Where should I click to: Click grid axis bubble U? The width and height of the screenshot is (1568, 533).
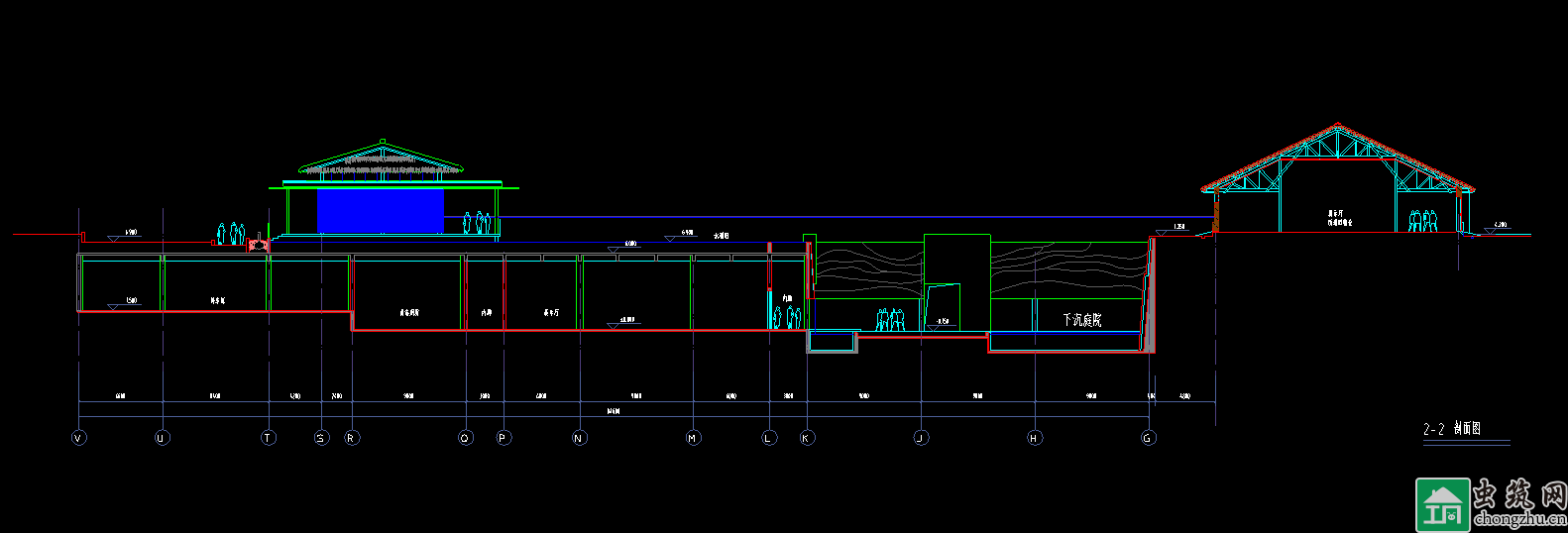click(x=163, y=438)
